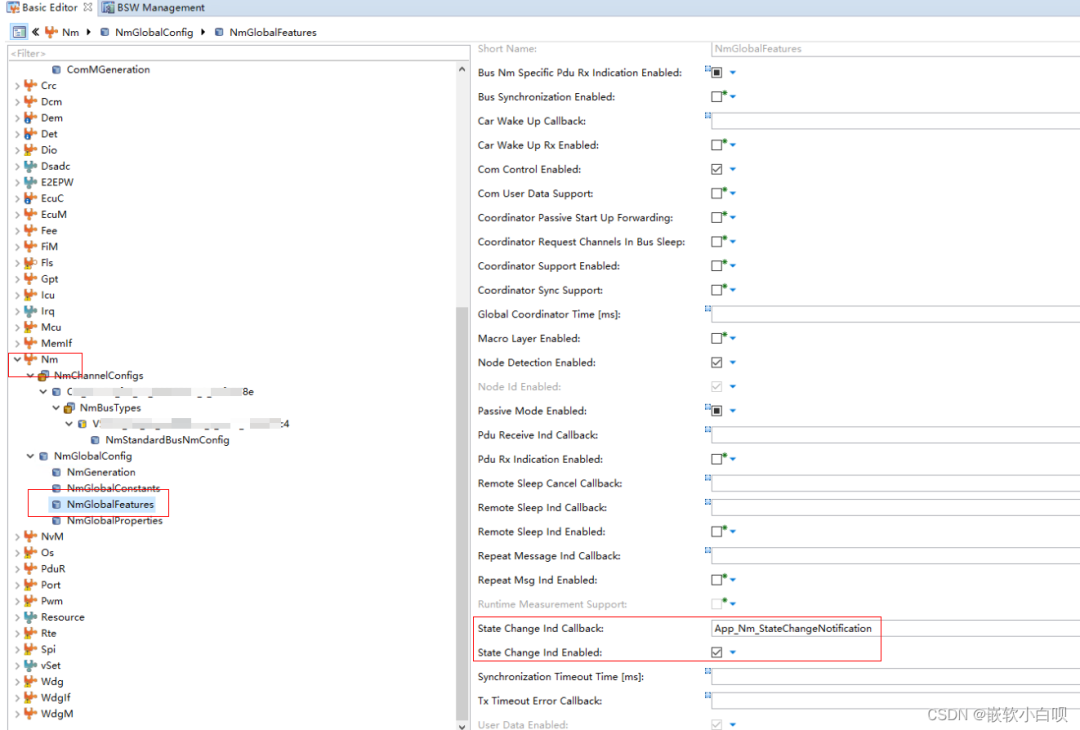
Task: Open dropdown arrow for Com Control Enabled
Action: click(733, 169)
